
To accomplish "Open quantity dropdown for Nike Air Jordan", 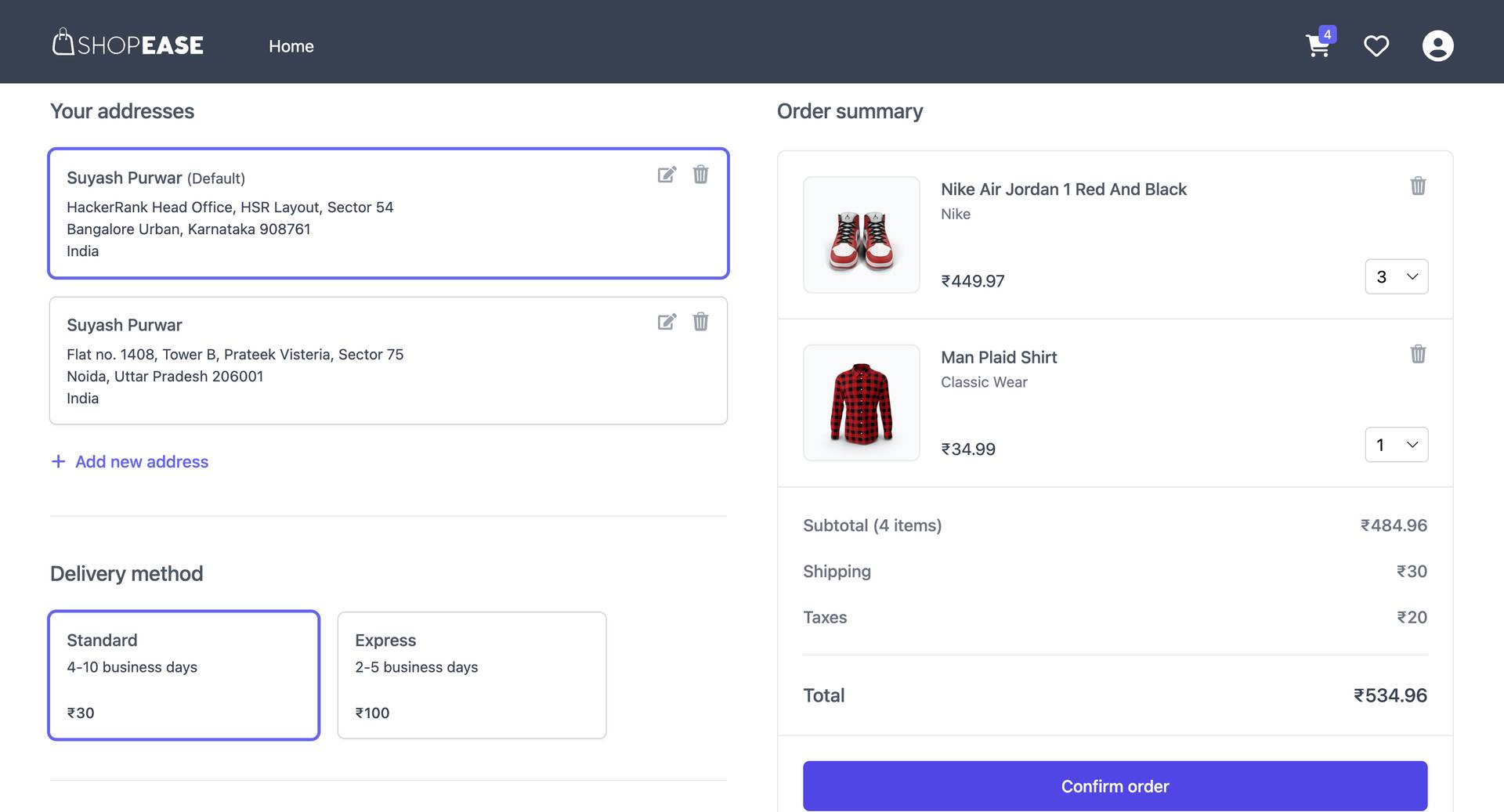I will click(x=1396, y=276).
